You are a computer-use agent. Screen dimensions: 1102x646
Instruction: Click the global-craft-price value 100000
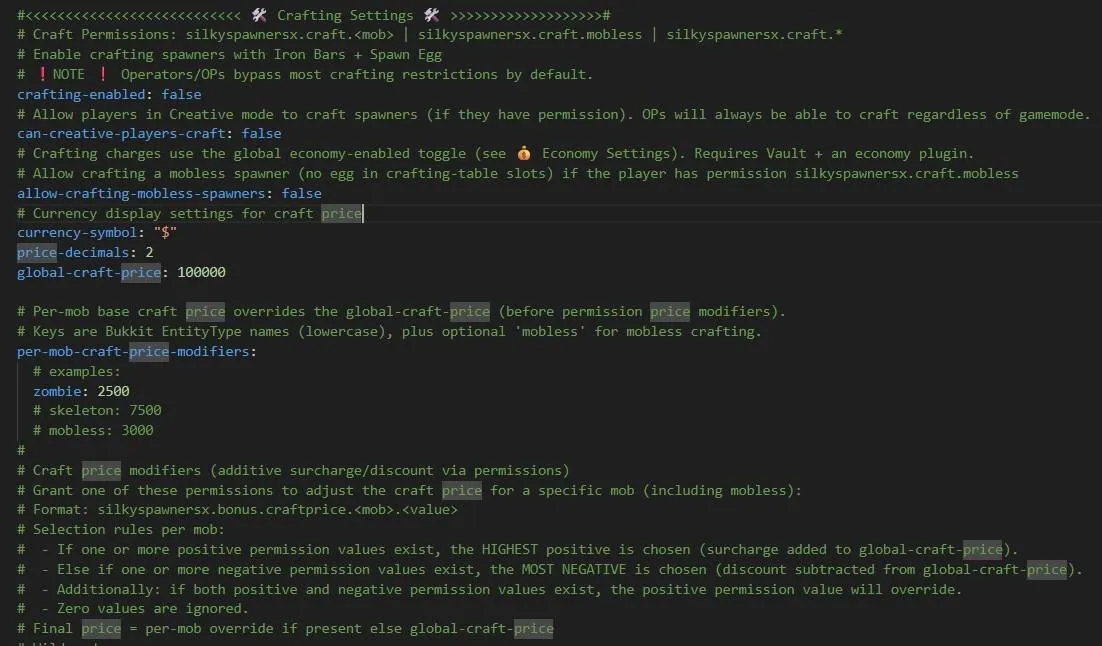point(201,272)
